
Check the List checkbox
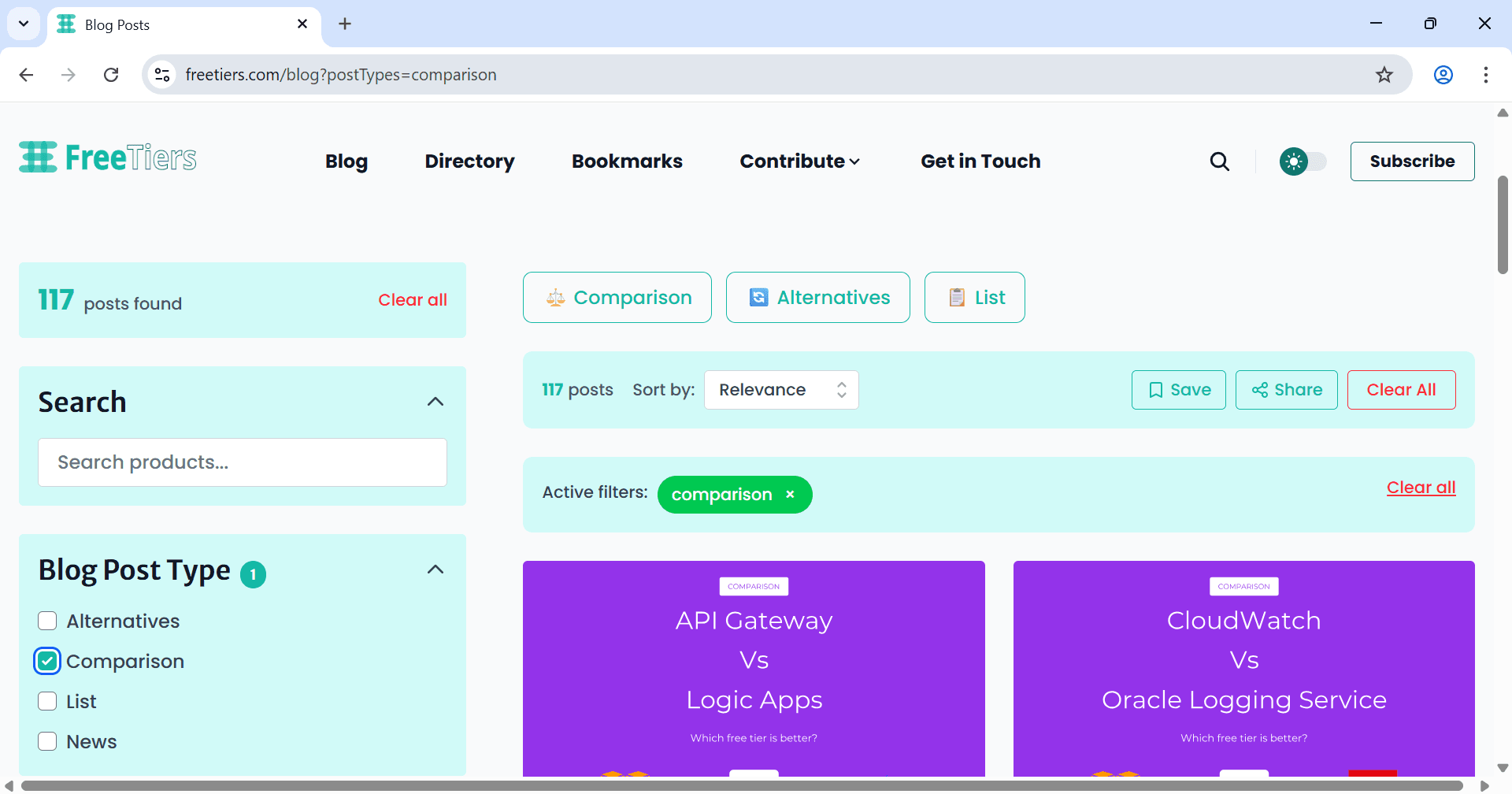(x=47, y=702)
